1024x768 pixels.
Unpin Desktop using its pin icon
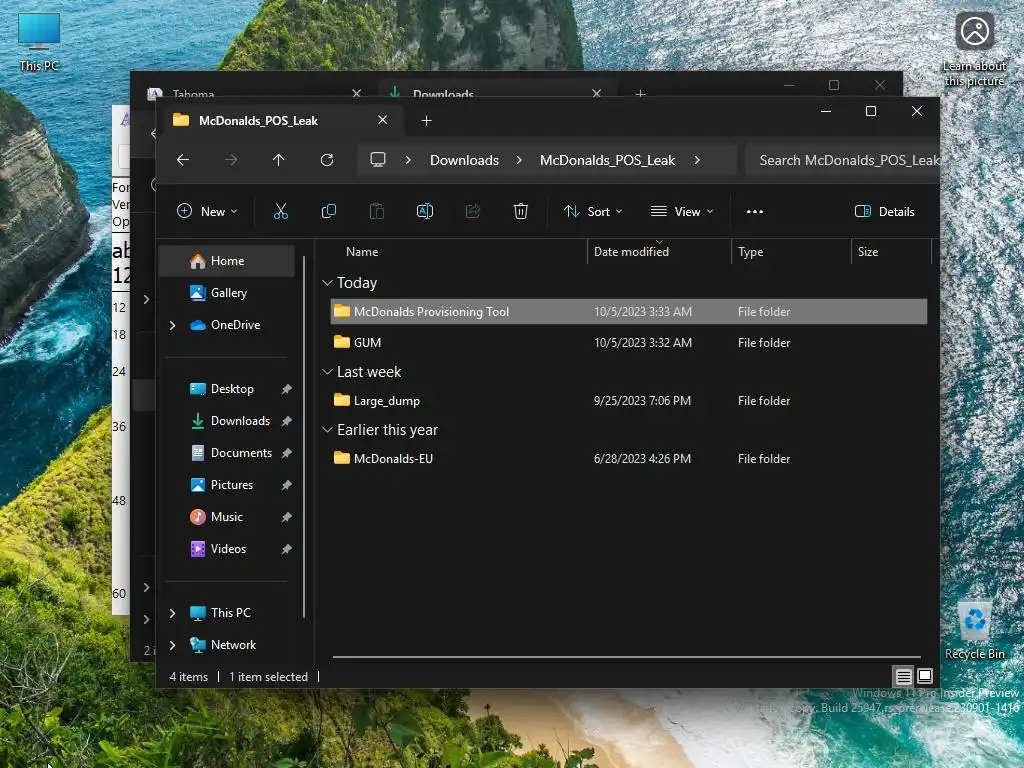pyautogui.click(x=286, y=389)
